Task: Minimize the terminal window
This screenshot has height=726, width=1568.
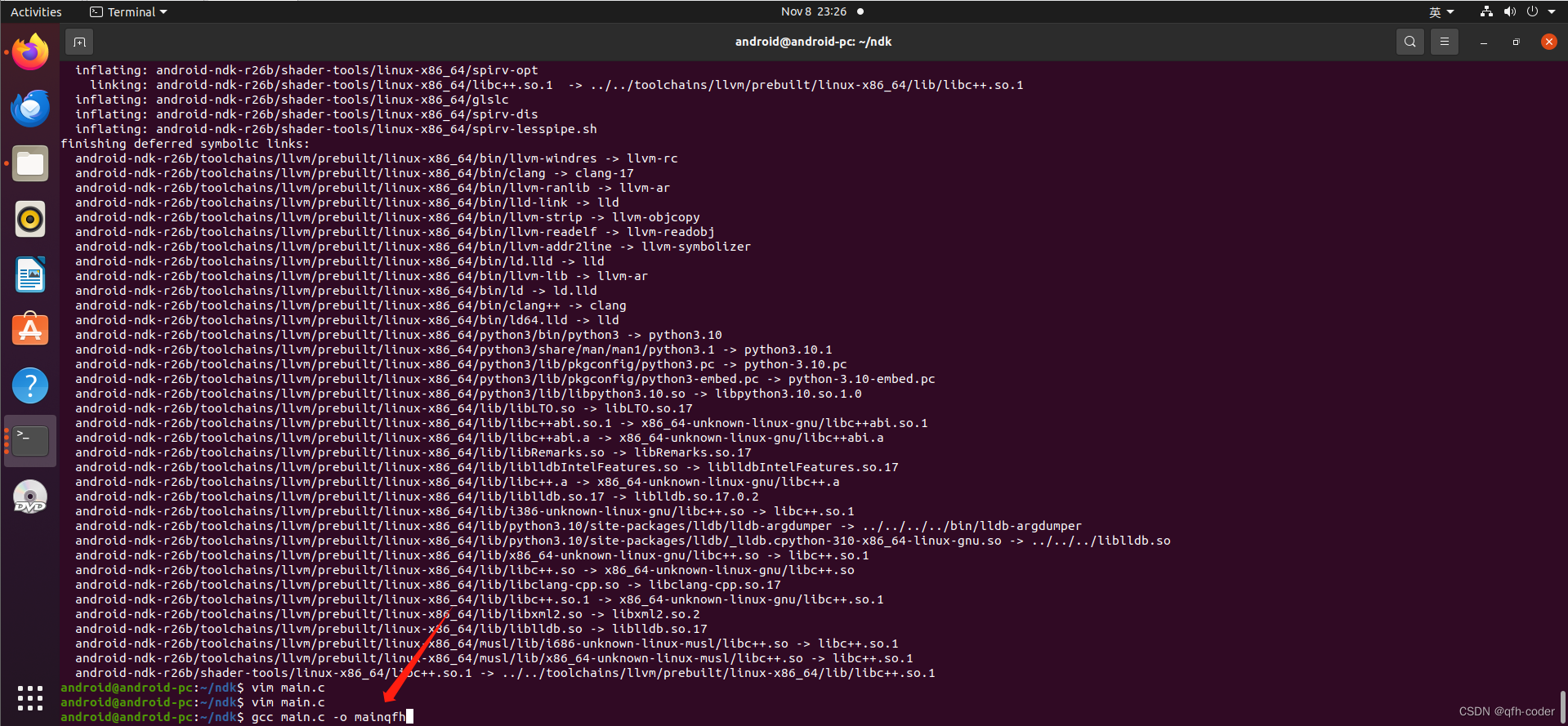Action: 1484,42
